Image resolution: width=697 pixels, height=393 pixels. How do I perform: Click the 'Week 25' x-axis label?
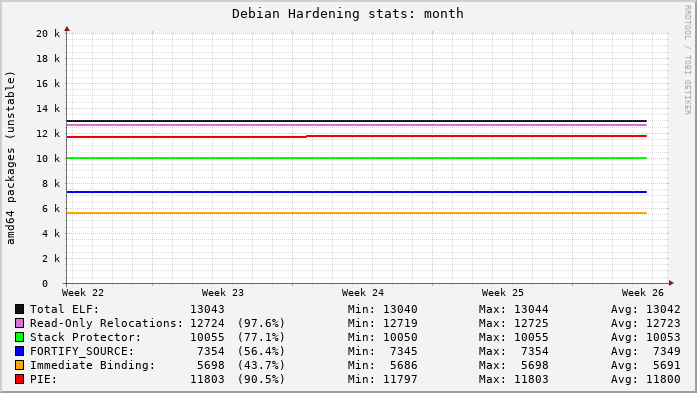(503, 293)
